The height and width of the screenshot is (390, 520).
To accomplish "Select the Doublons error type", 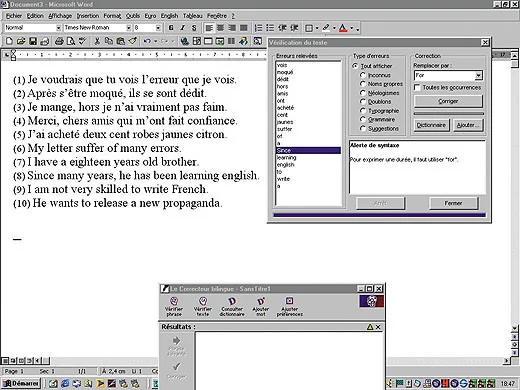I will pos(363,101).
